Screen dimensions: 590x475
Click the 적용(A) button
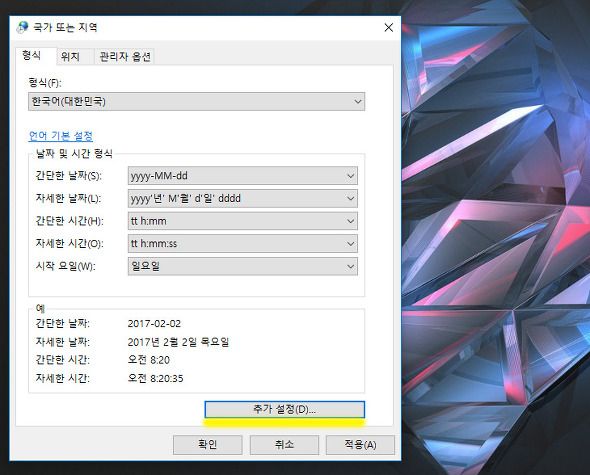click(x=360, y=445)
